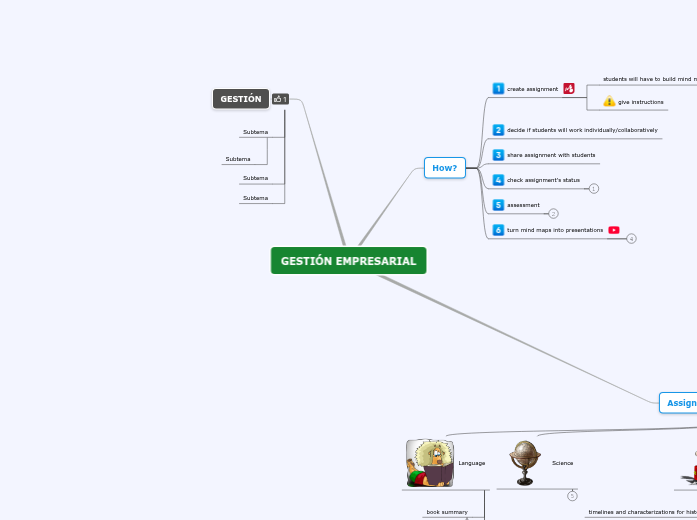Select the Language topic label
Viewport: 697px width, 520px height.
point(472,463)
